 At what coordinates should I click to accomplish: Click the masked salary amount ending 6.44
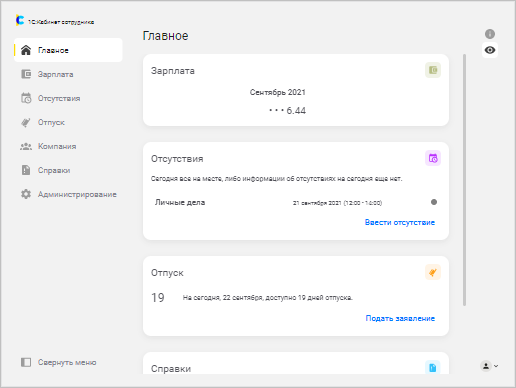pyautogui.click(x=287, y=110)
